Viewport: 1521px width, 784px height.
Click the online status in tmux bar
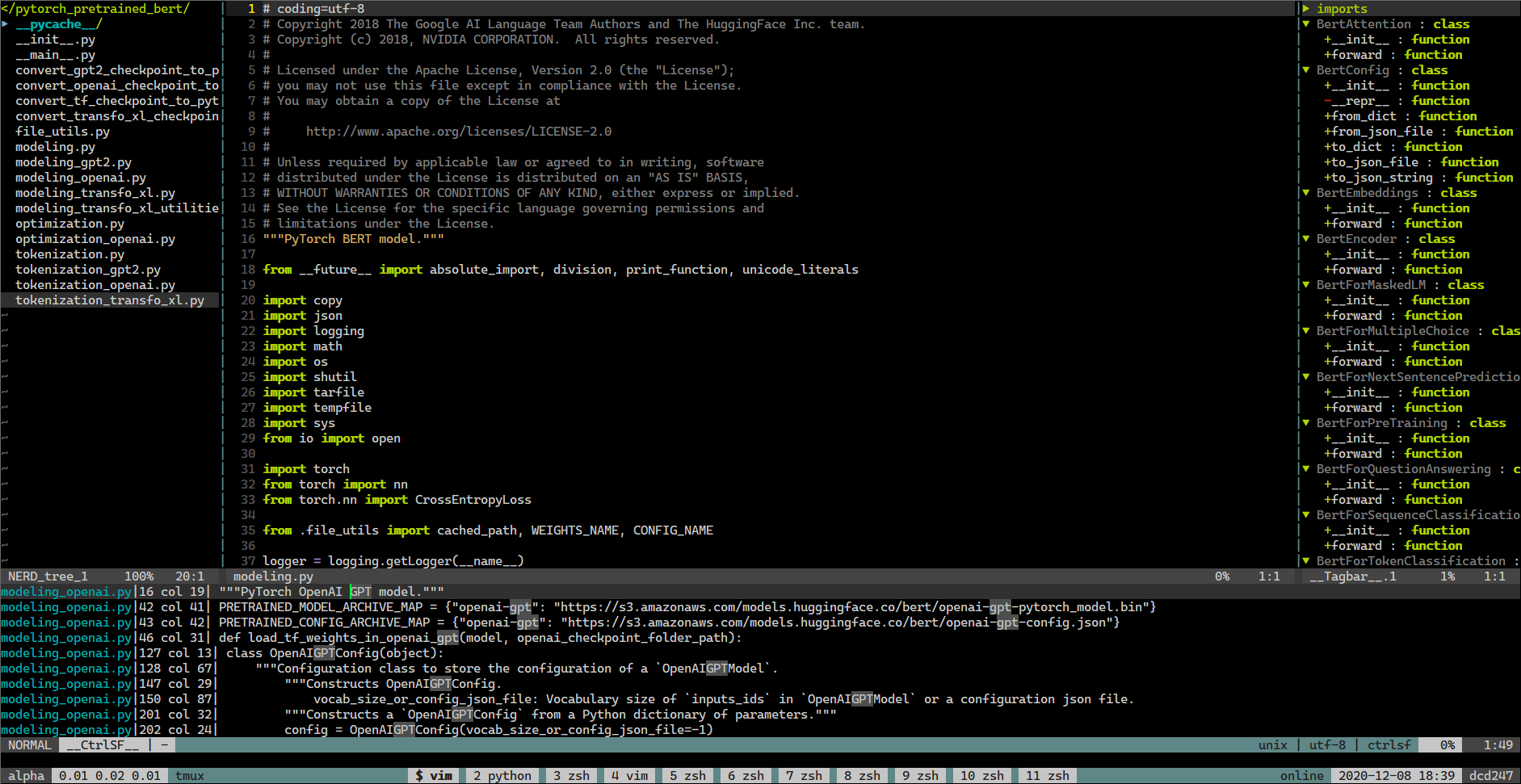1302,776
